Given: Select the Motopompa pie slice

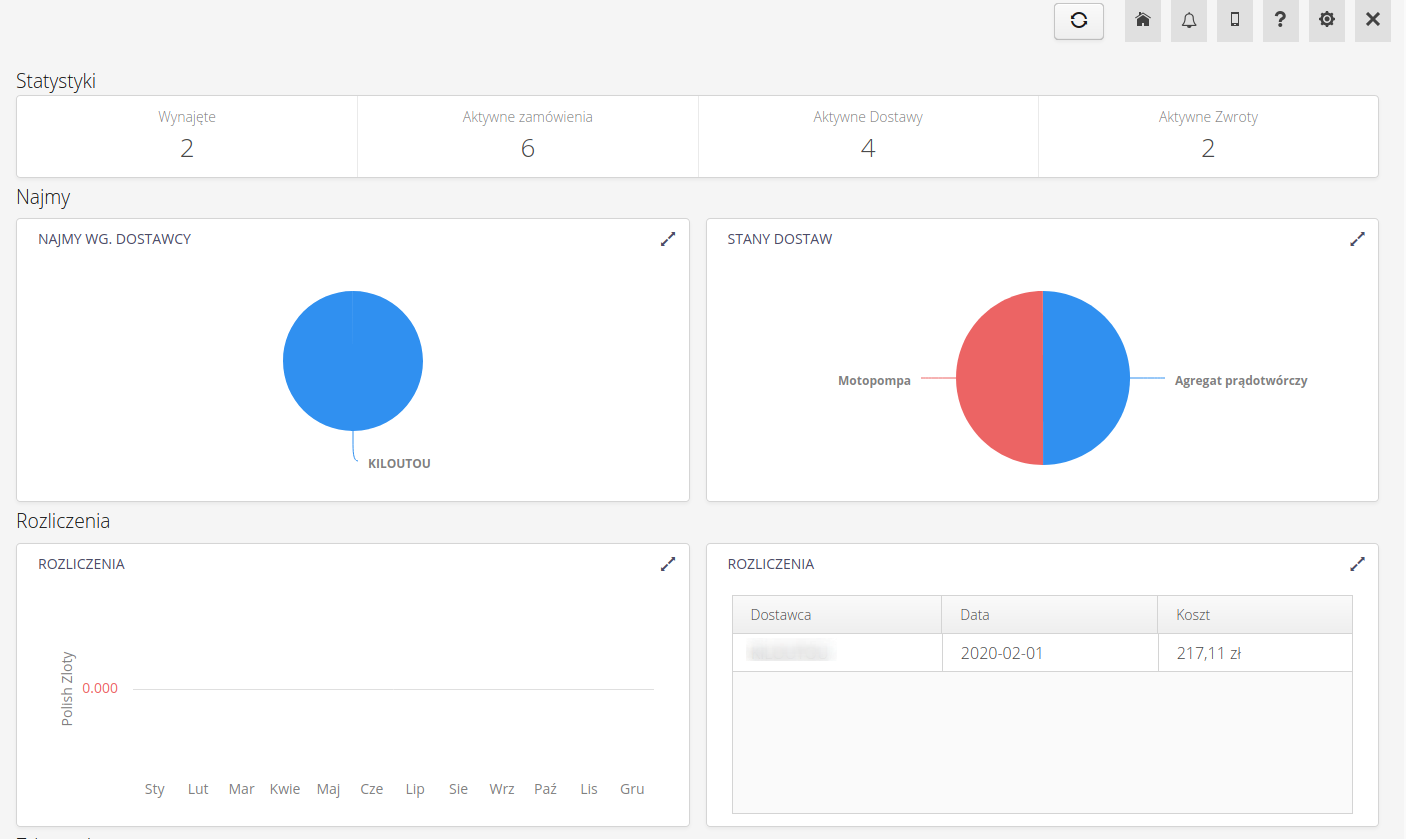Looking at the screenshot, I should [1000, 378].
